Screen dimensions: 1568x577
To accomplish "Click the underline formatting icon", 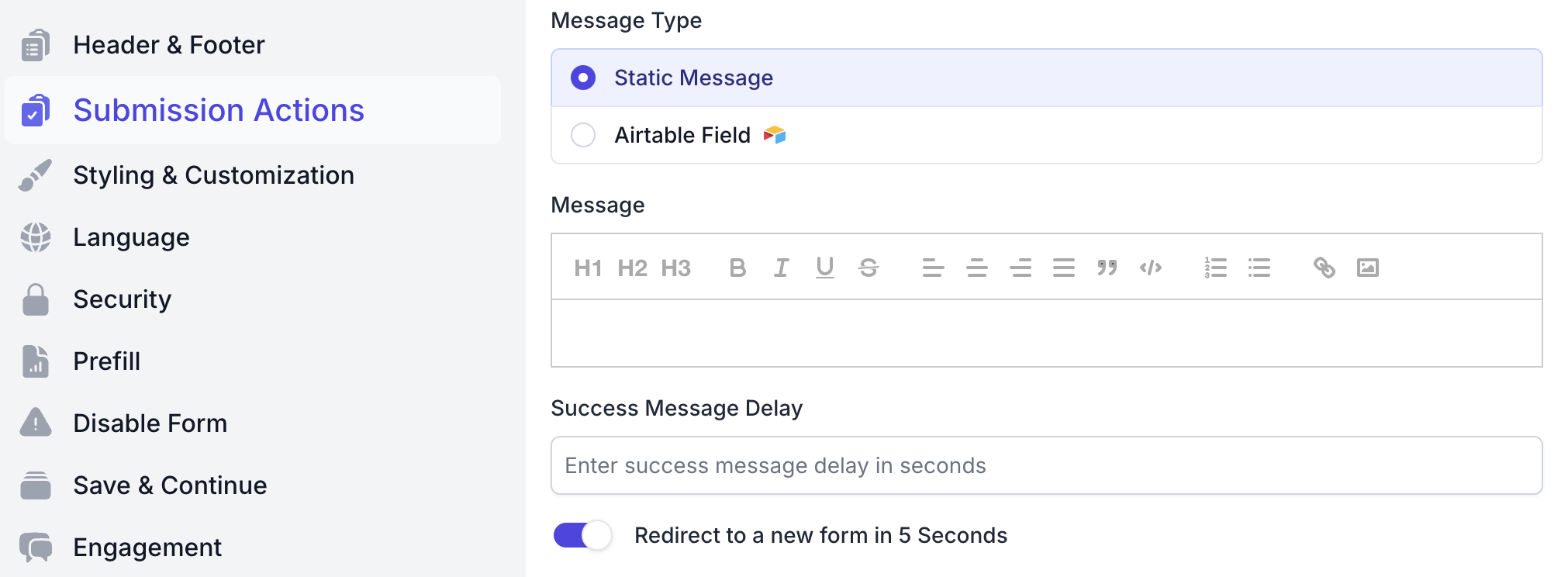I will pyautogui.click(x=825, y=268).
